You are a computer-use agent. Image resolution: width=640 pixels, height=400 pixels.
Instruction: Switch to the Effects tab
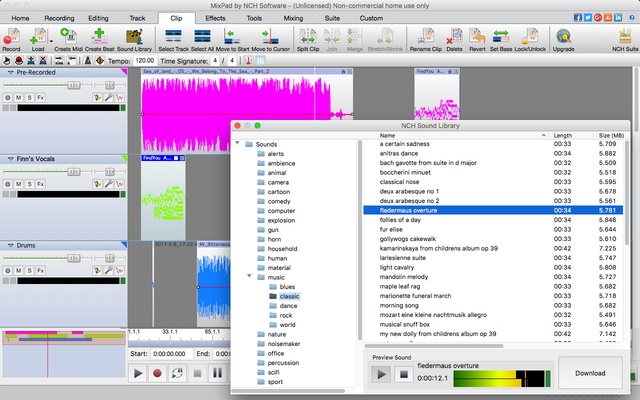pos(215,18)
